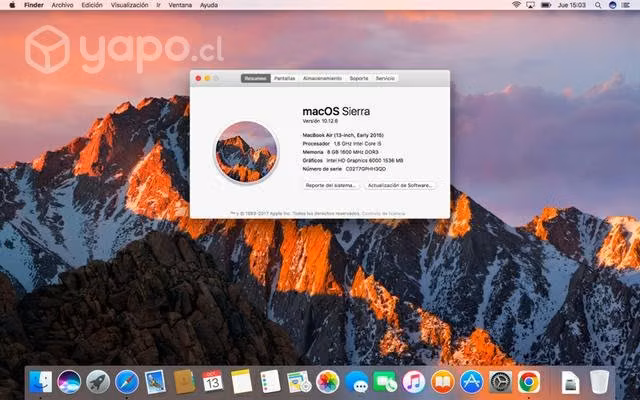Viewport: 640px width, 400px height.
Task: Click the Memoria 8 GB line
Action: coord(340,152)
